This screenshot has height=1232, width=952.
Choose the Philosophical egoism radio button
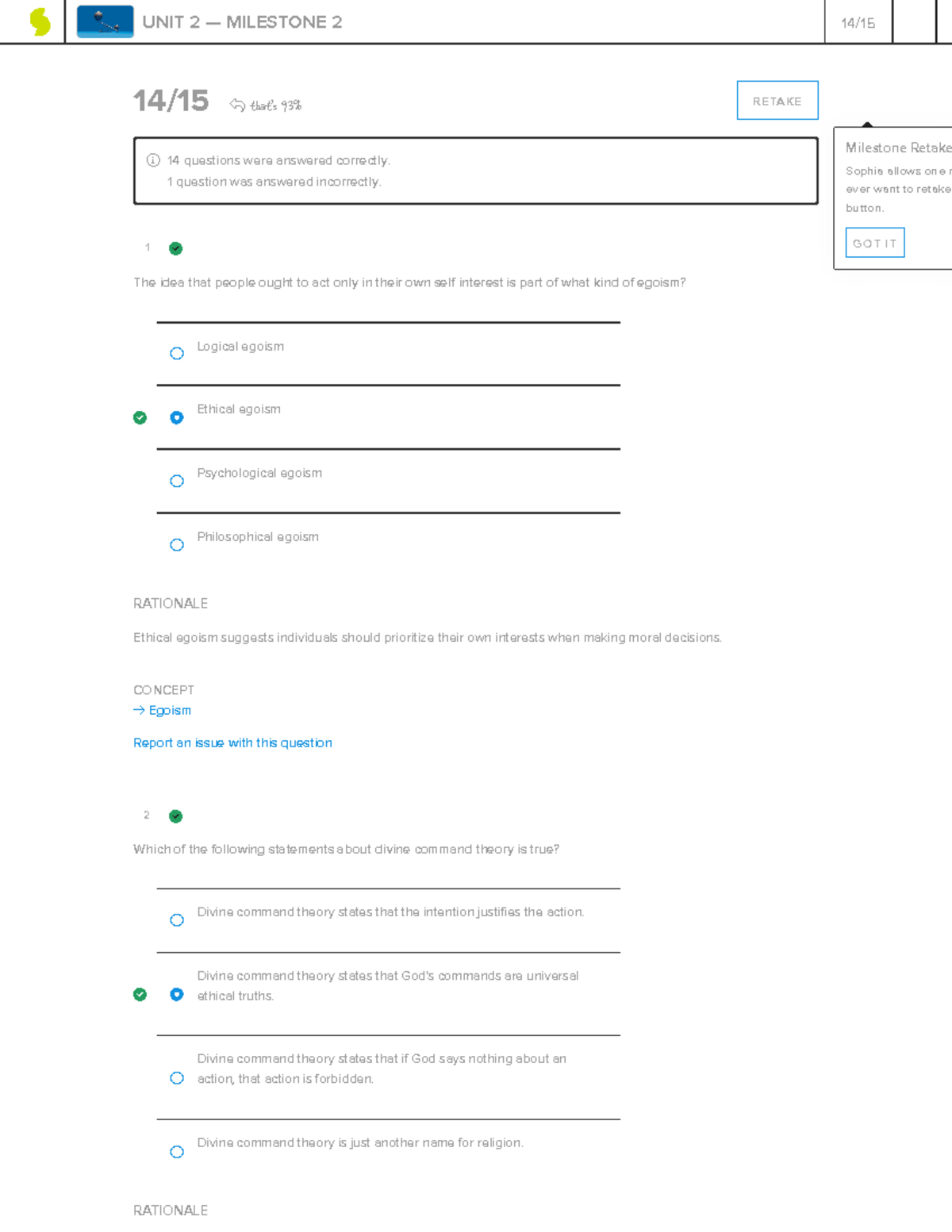(177, 545)
